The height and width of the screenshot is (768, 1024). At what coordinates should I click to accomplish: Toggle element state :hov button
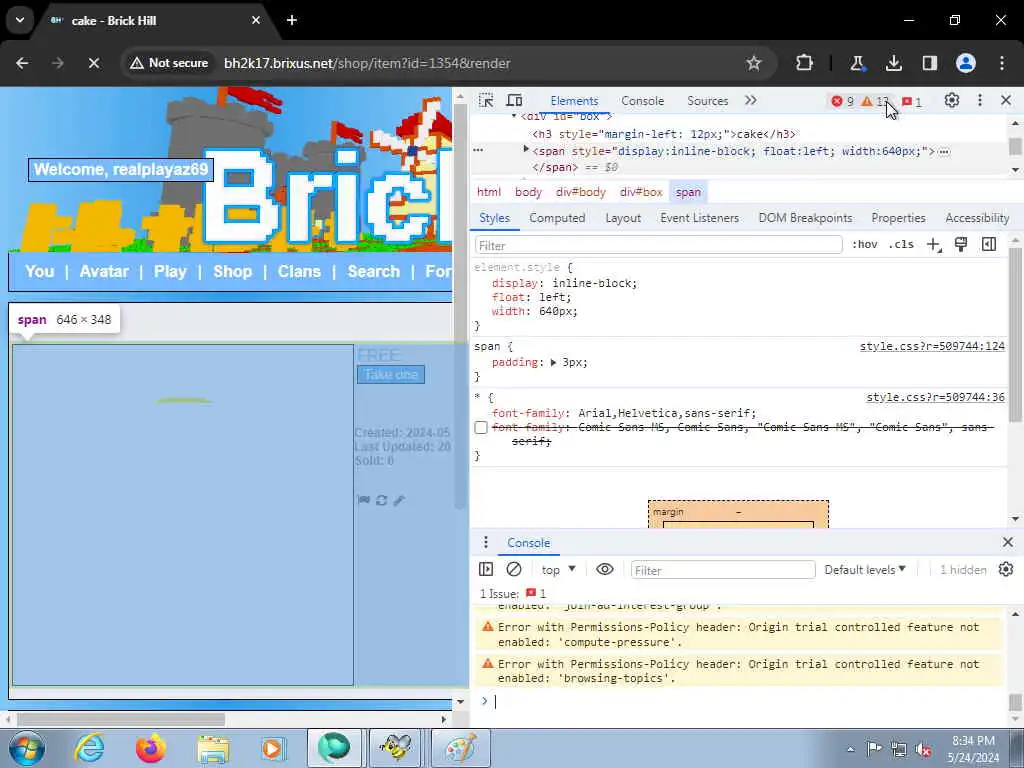tap(865, 244)
